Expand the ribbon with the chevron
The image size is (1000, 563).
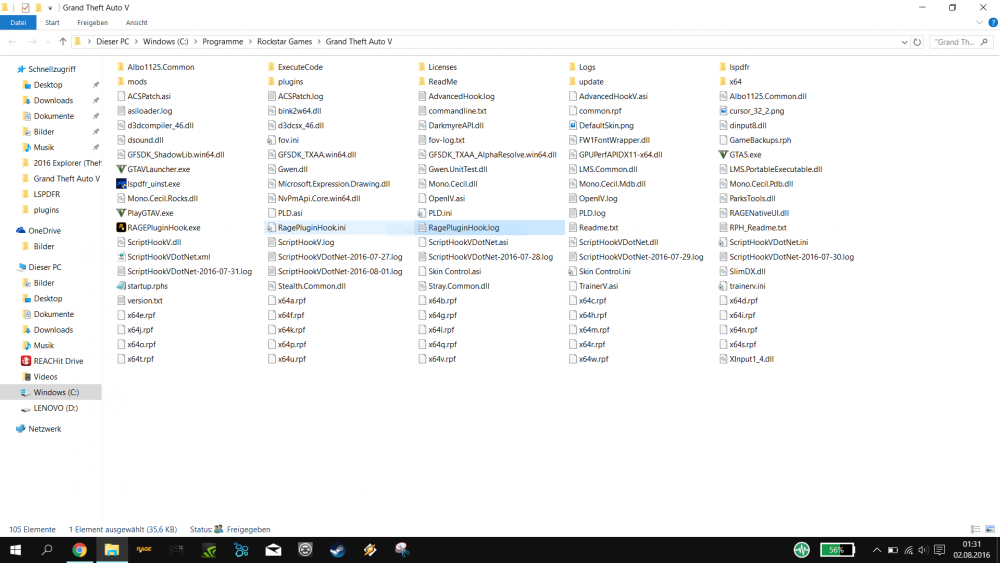click(x=980, y=22)
